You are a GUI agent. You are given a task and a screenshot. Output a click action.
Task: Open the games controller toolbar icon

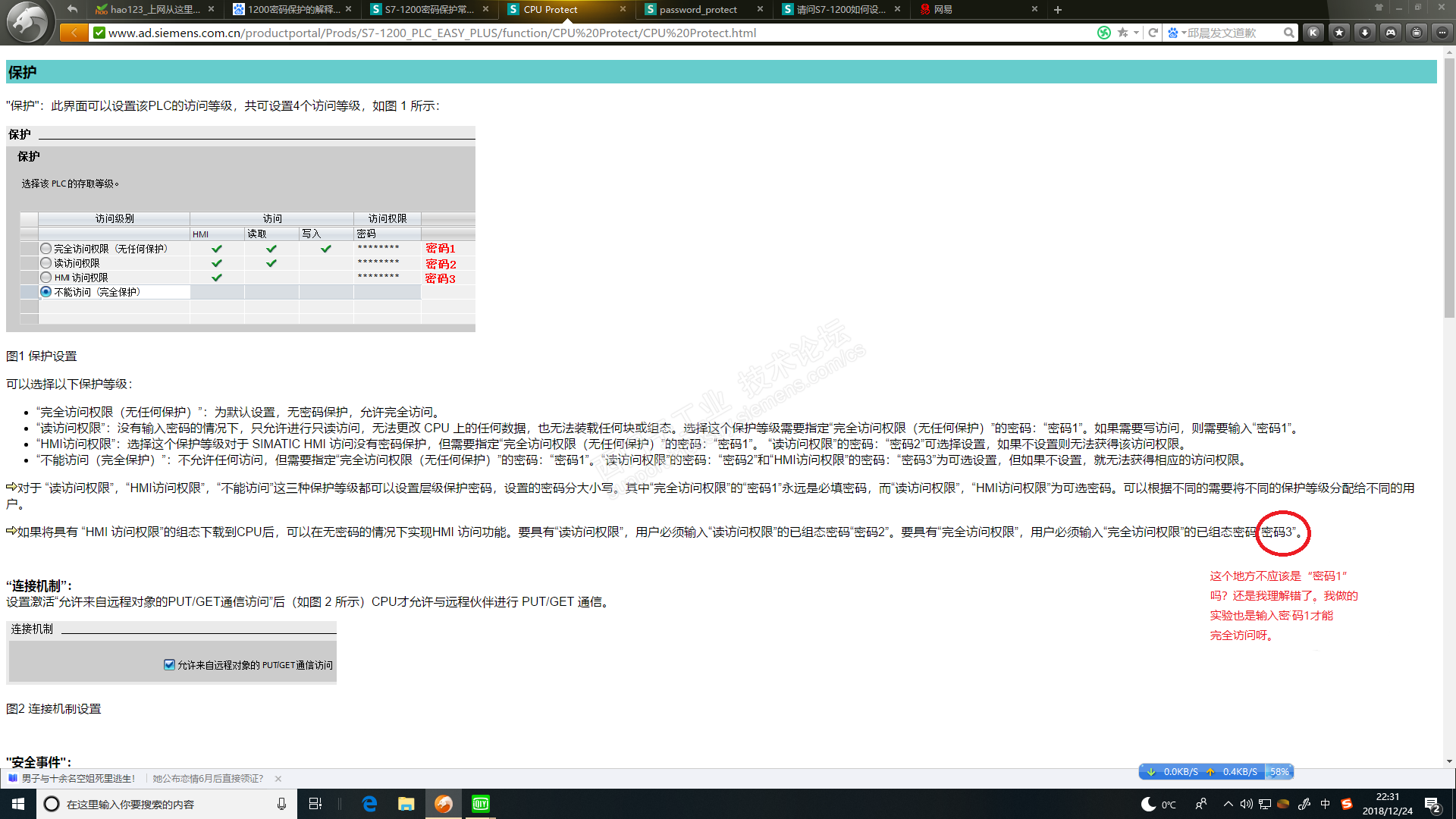click(1390, 33)
